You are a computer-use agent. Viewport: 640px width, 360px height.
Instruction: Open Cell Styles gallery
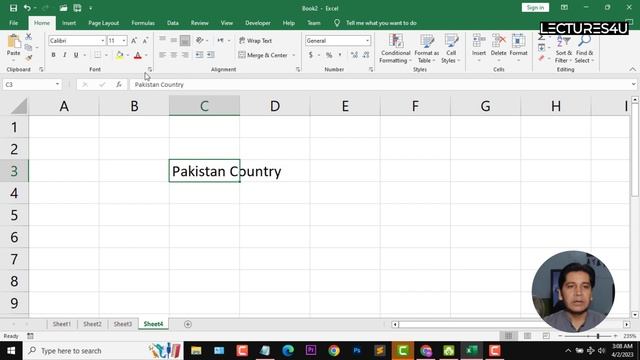coord(451,49)
